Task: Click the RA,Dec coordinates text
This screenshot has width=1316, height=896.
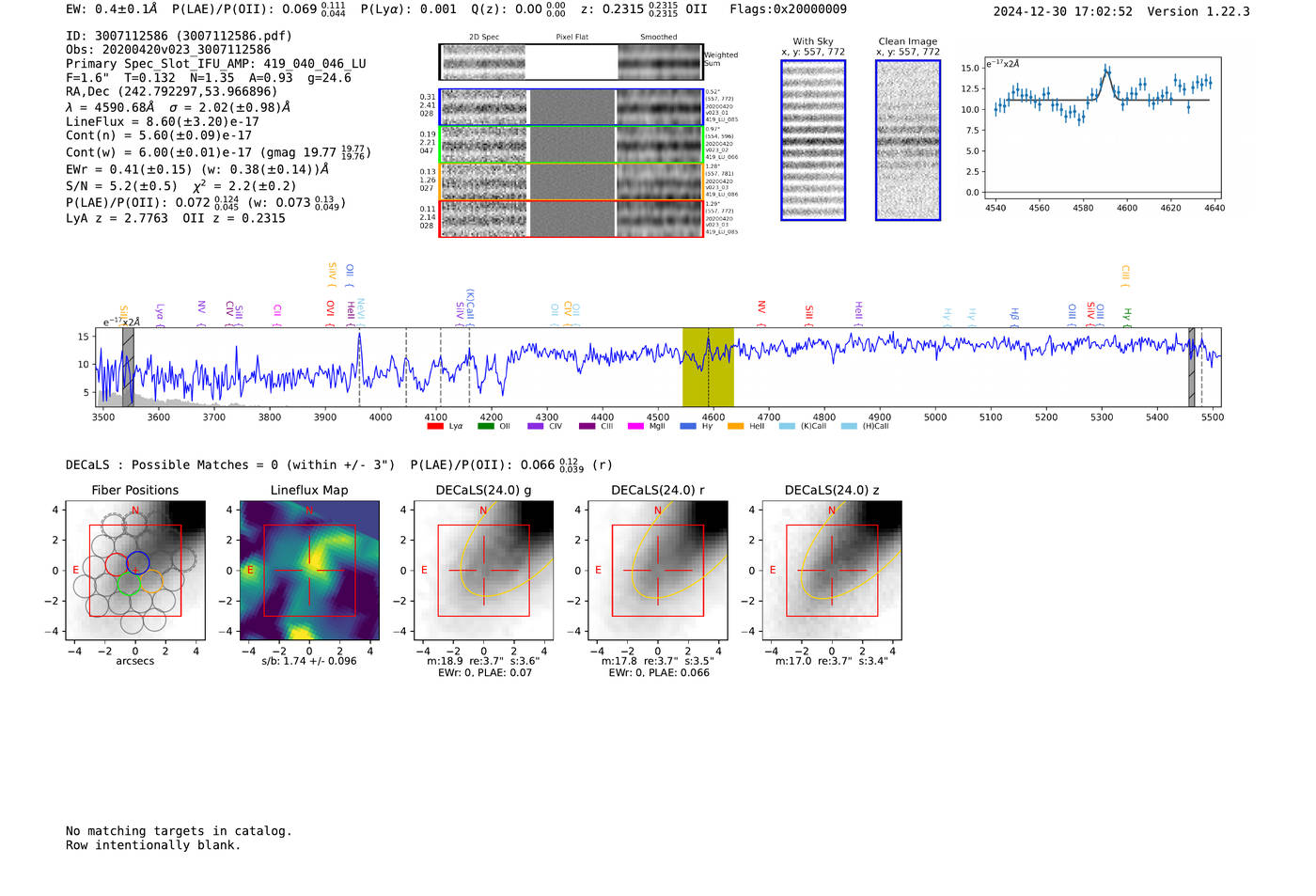Action: click(171, 91)
